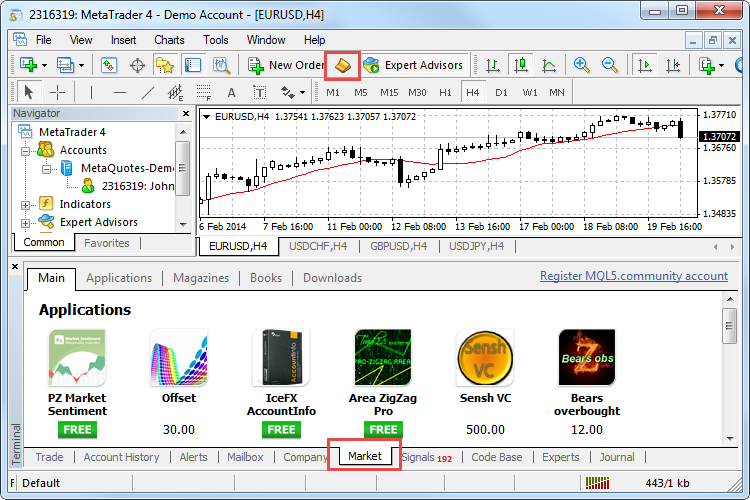This screenshot has height=500, width=750.
Task: Open the MetaEditor book icon
Action: pos(343,65)
